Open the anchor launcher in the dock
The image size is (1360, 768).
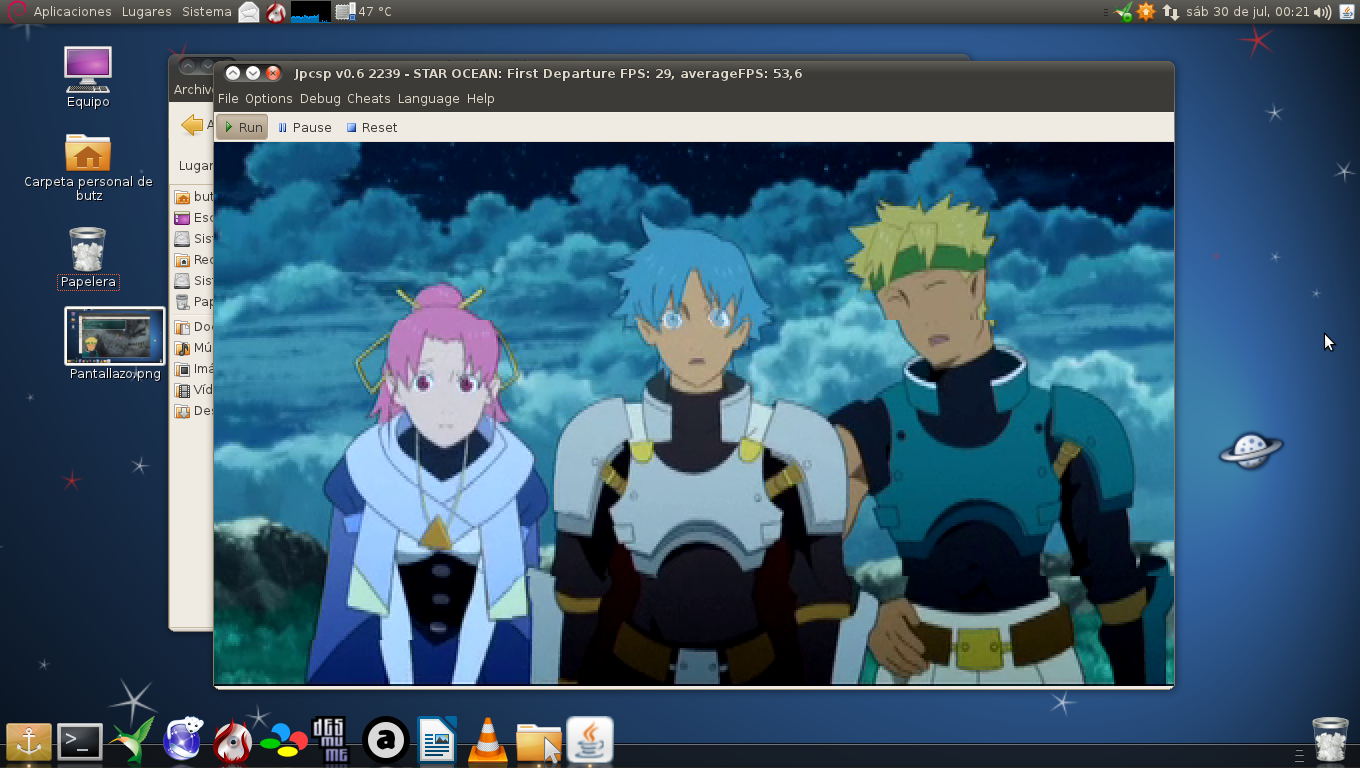(x=28, y=742)
